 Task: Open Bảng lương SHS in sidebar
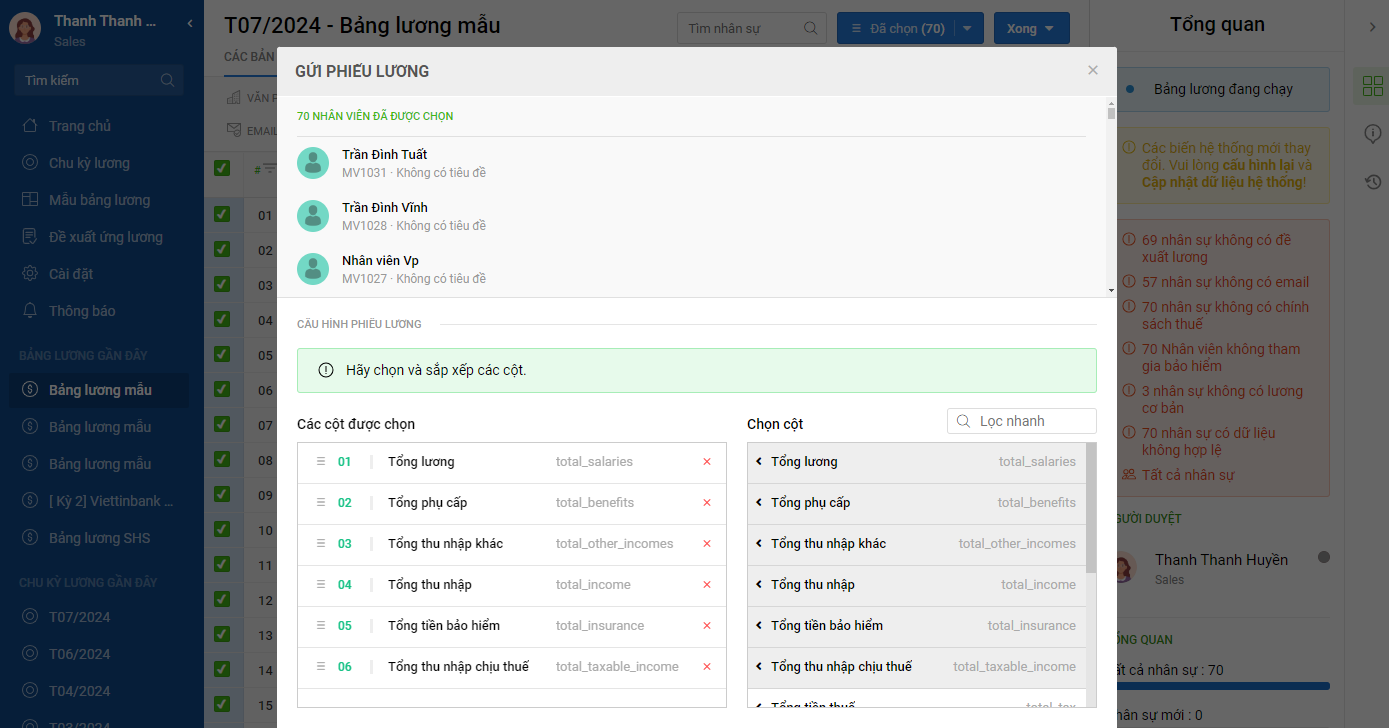(98, 538)
